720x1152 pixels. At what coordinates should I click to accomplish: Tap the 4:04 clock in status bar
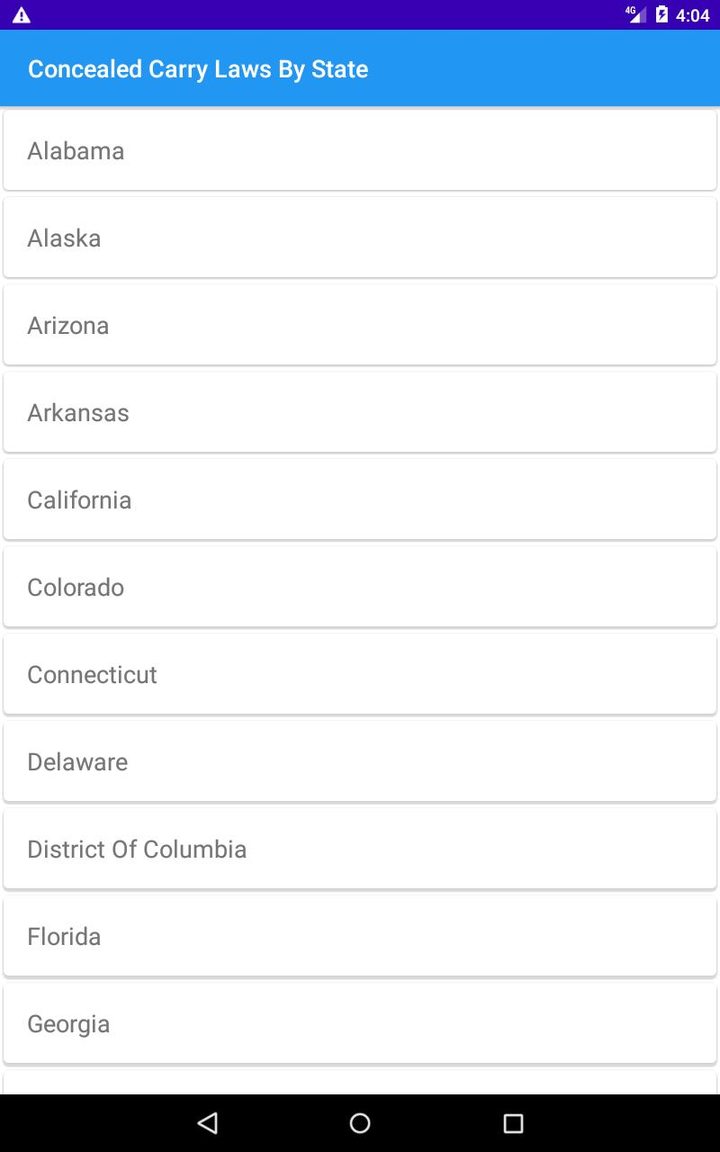coord(693,15)
